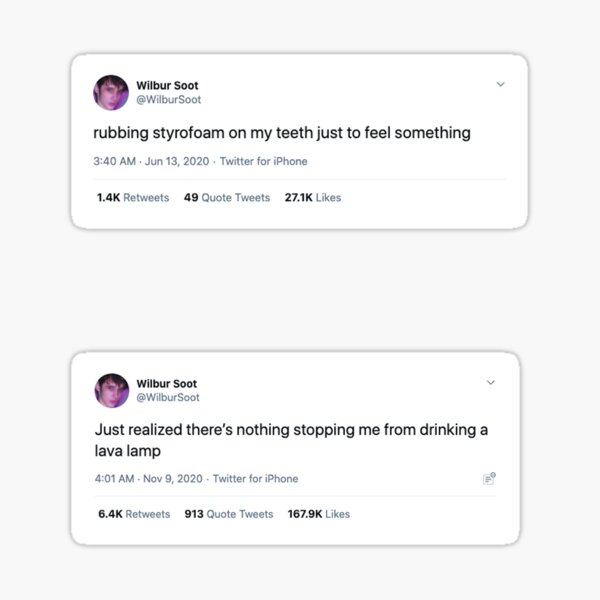This screenshot has height=600, width=600.
Task: Show the 167.9K Likes list
Action: coord(319,514)
